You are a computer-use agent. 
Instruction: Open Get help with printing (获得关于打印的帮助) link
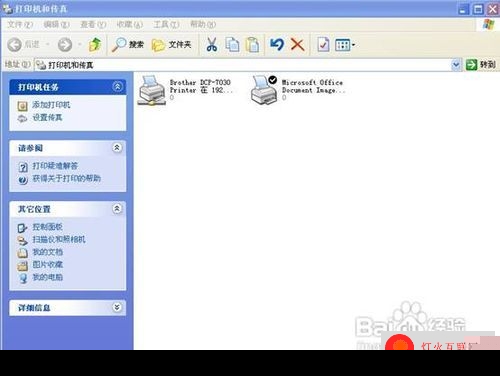(66, 178)
